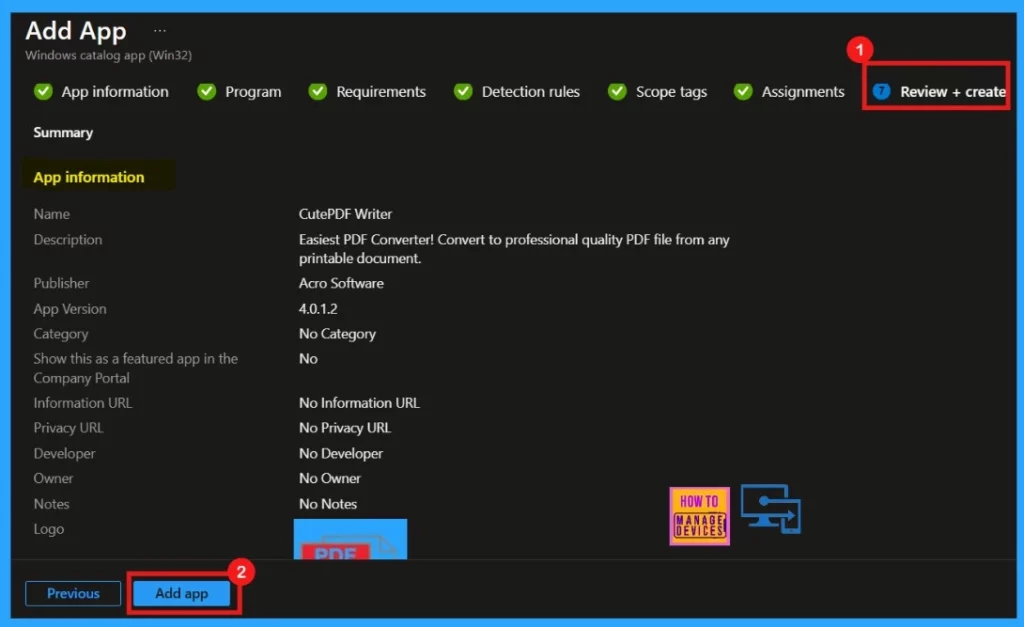Click the 'Summary' heading
Viewport: 1024px width, 627px height.
[x=63, y=133]
